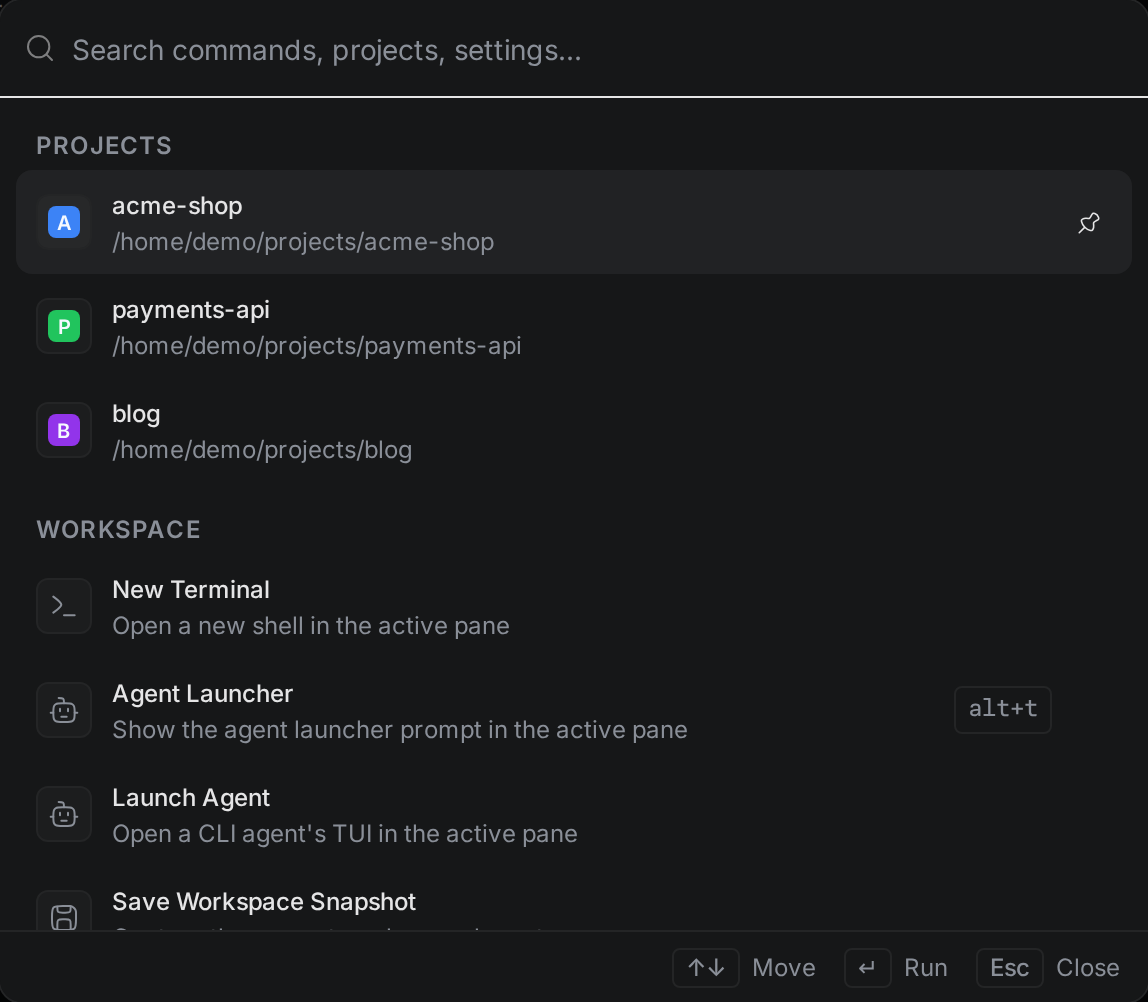
Task: Click "Open a CLI agent's TUI" description
Action: coord(345,834)
